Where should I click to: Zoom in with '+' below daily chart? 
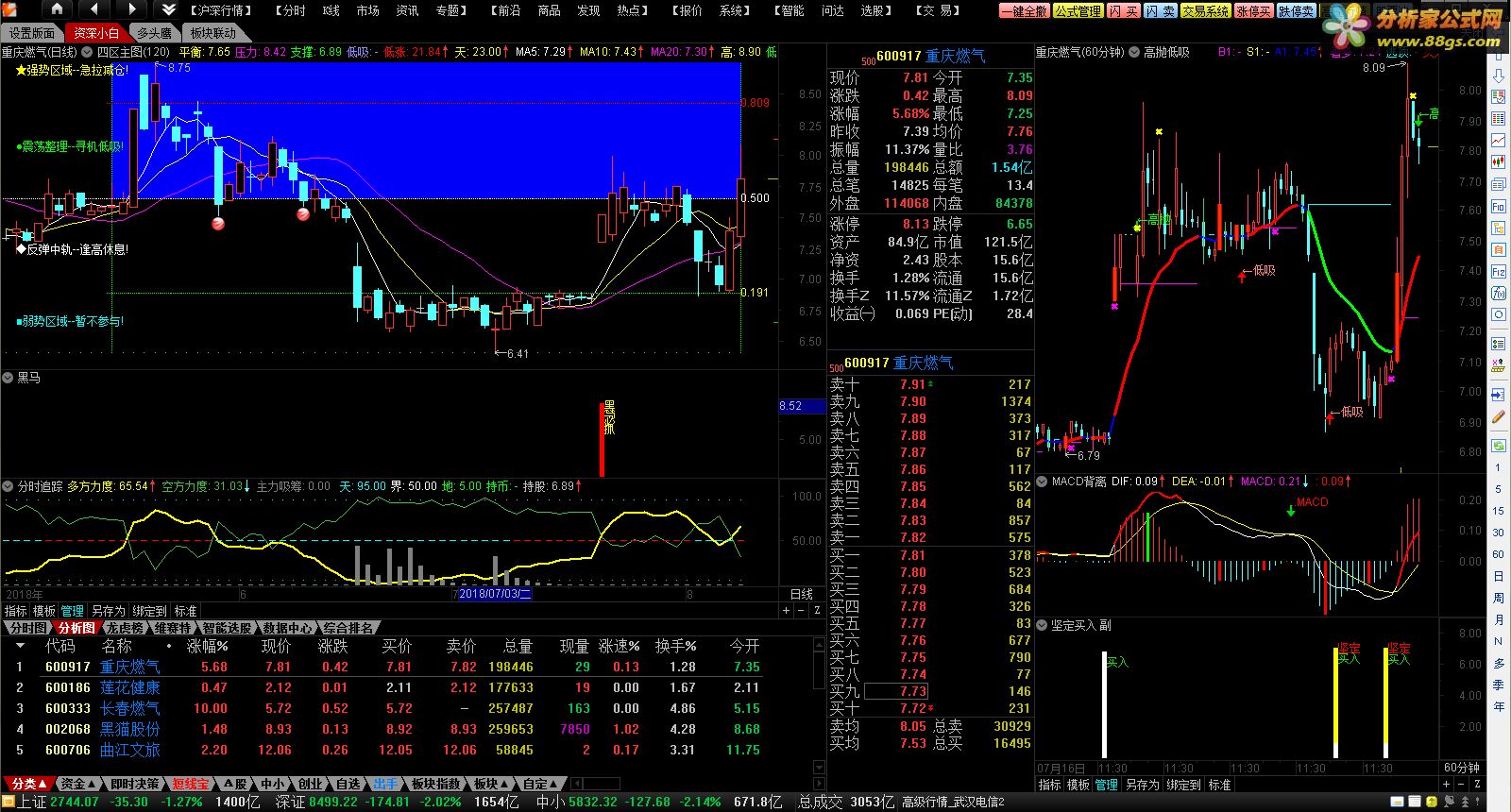coord(786,611)
